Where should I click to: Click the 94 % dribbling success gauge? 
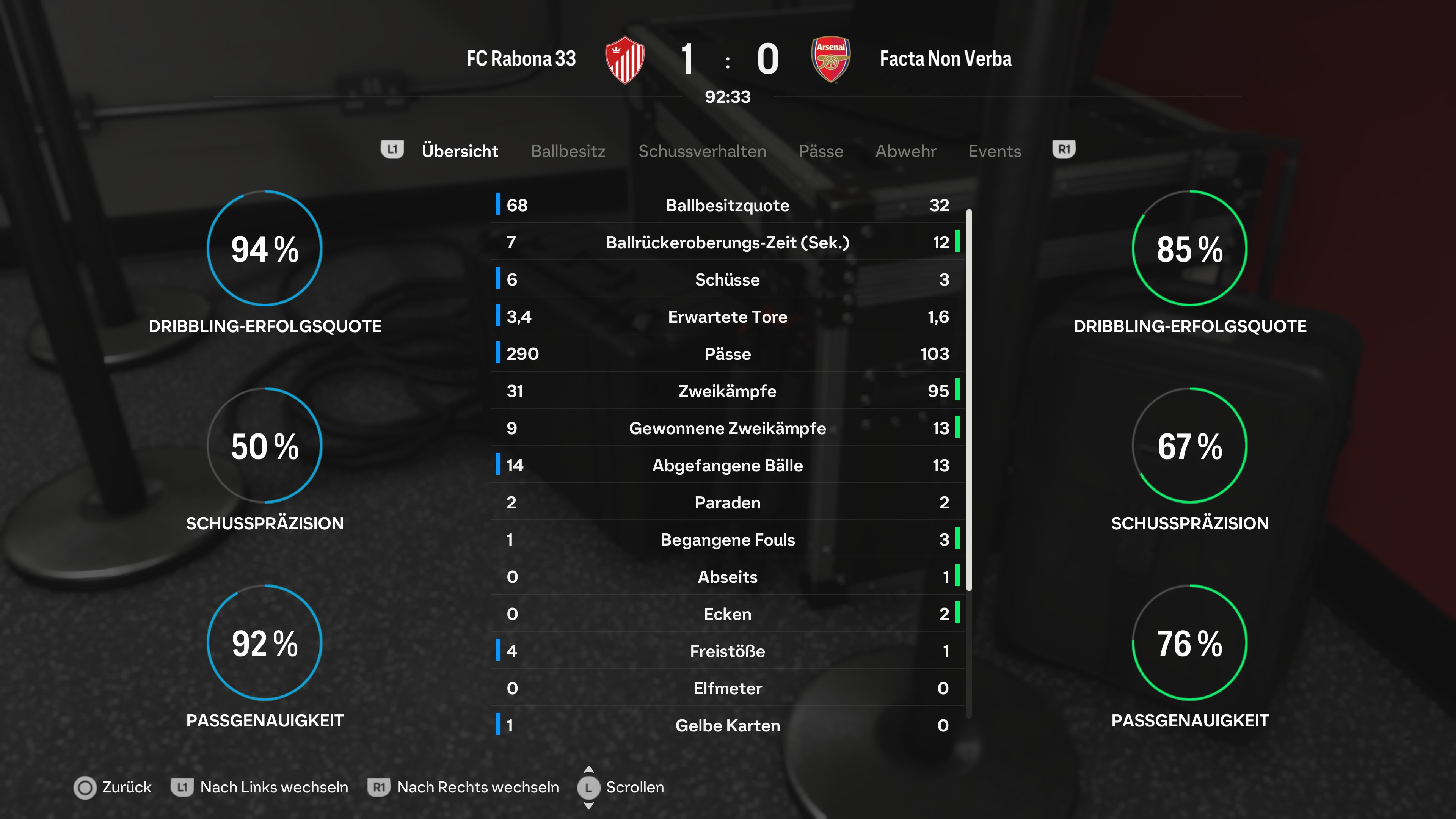[265, 249]
